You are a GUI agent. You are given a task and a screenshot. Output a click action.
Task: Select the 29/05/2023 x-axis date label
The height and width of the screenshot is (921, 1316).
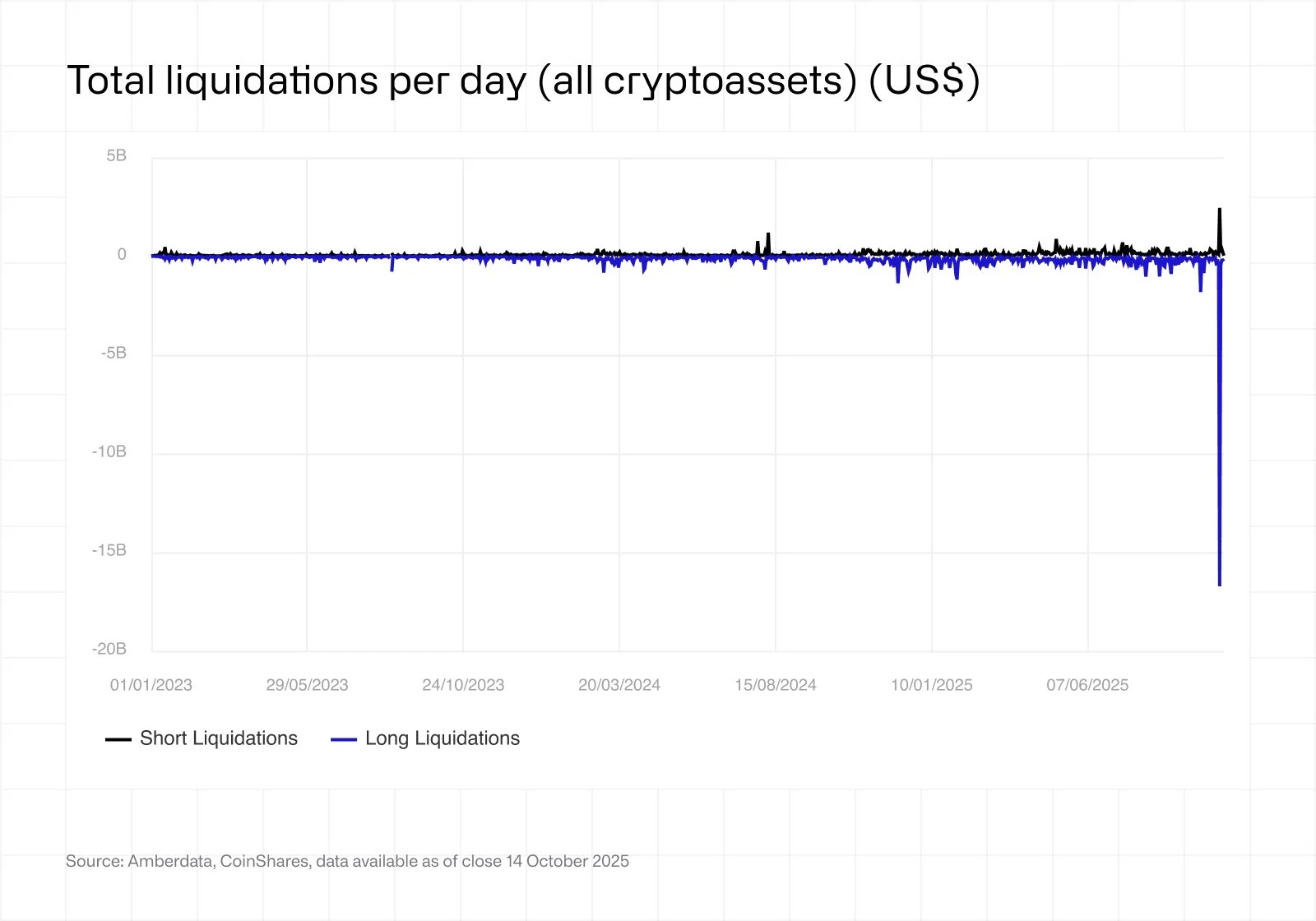tap(307, 685)
